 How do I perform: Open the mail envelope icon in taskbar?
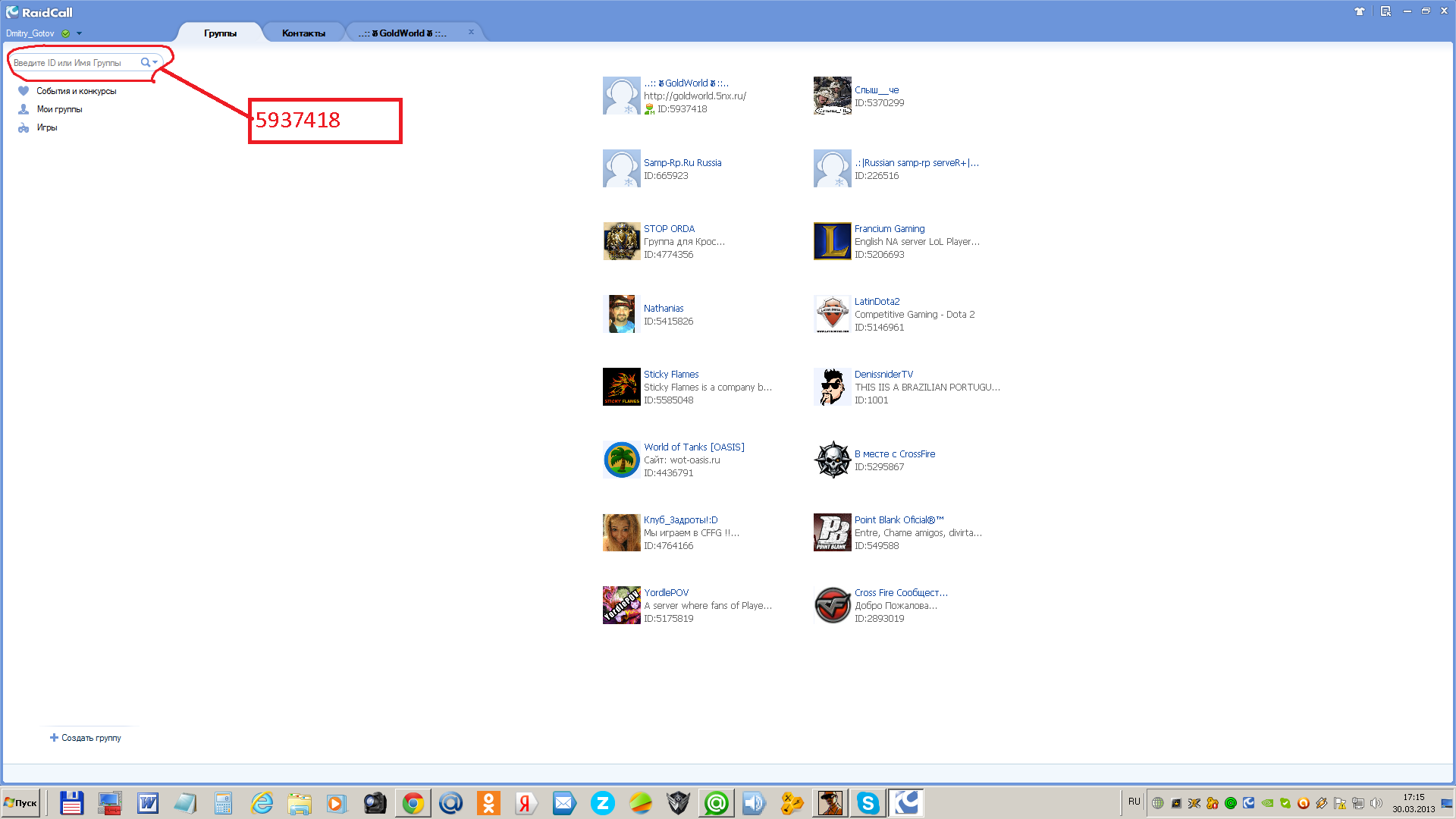click(x=565, y=803)
